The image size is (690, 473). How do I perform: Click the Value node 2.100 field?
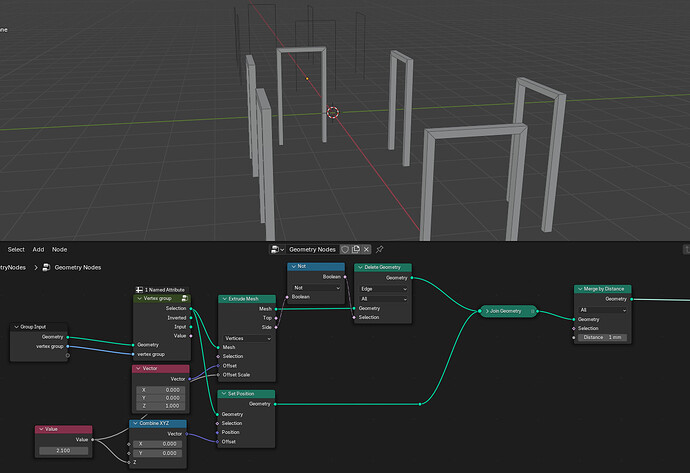click(63, 451)
